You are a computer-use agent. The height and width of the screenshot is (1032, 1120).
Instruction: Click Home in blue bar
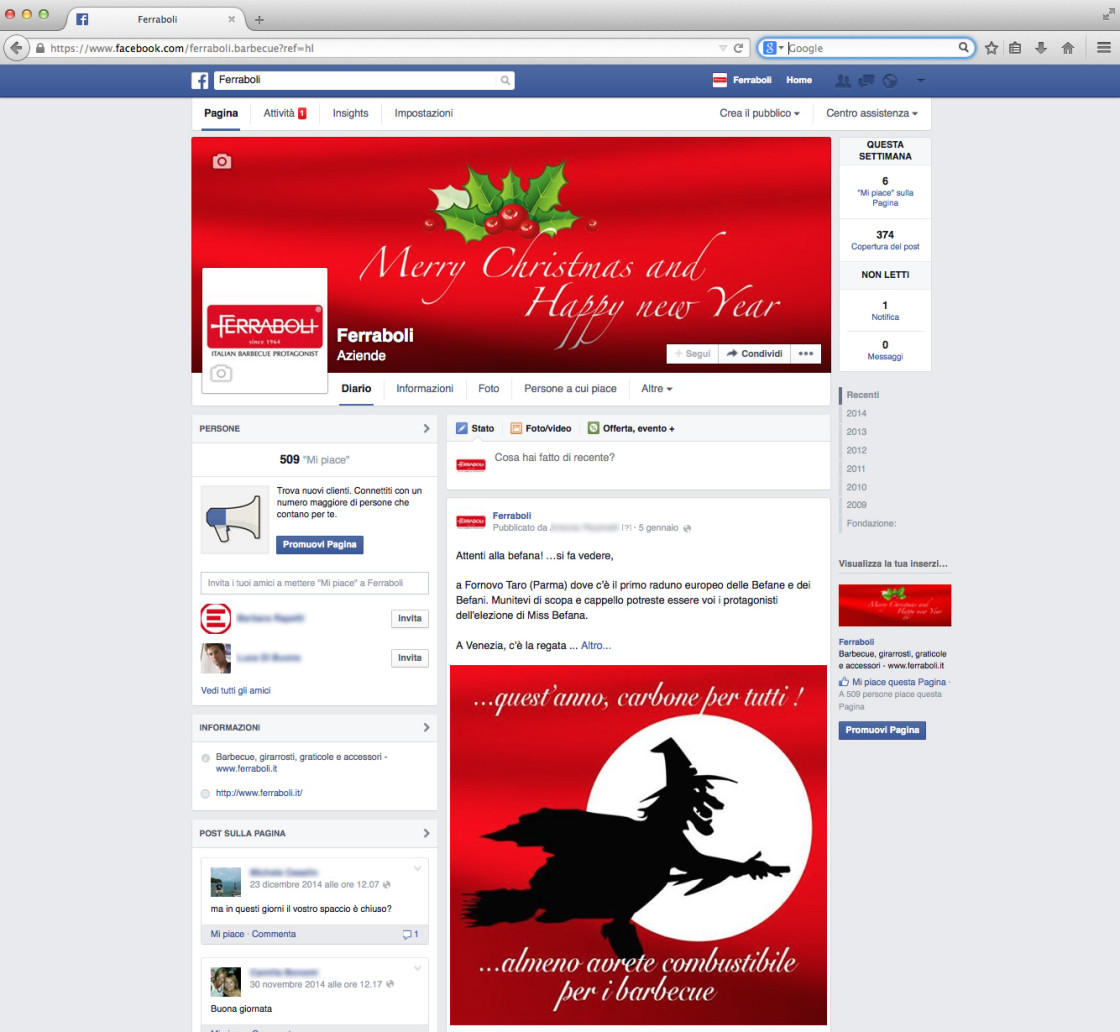799,81
